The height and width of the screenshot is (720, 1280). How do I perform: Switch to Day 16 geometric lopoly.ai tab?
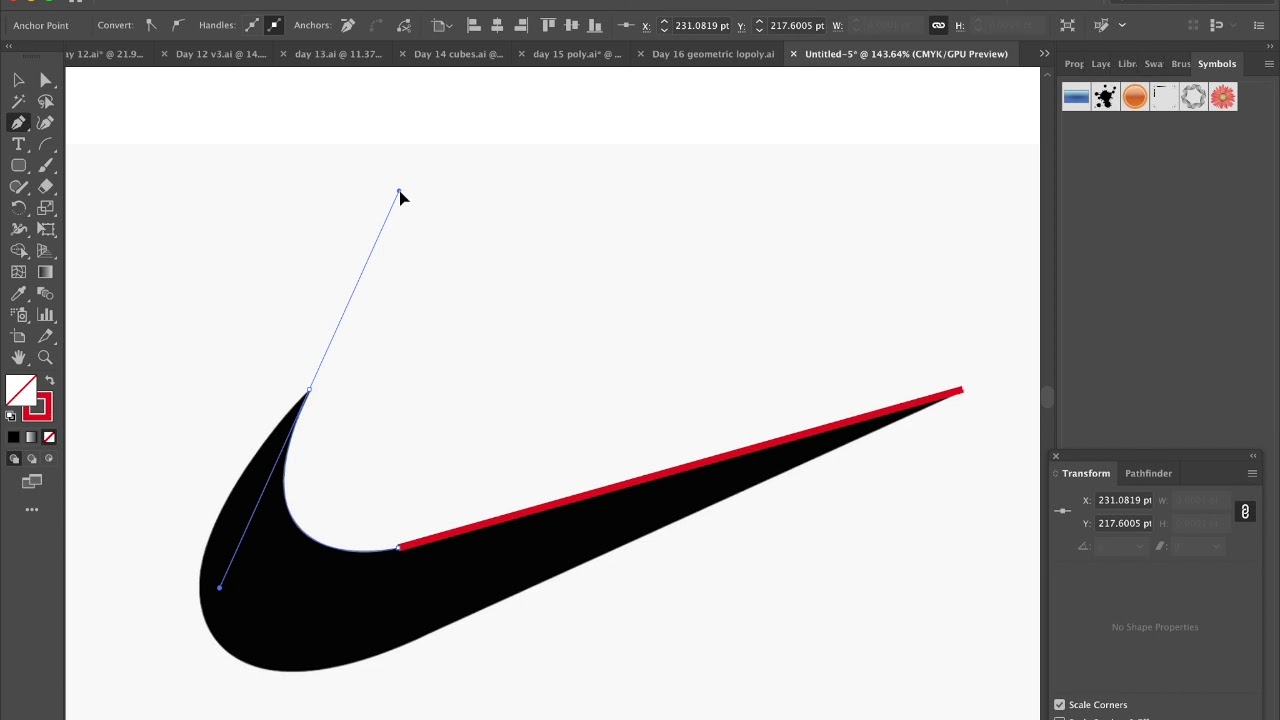pyautogui.click(x=713, y=54)
